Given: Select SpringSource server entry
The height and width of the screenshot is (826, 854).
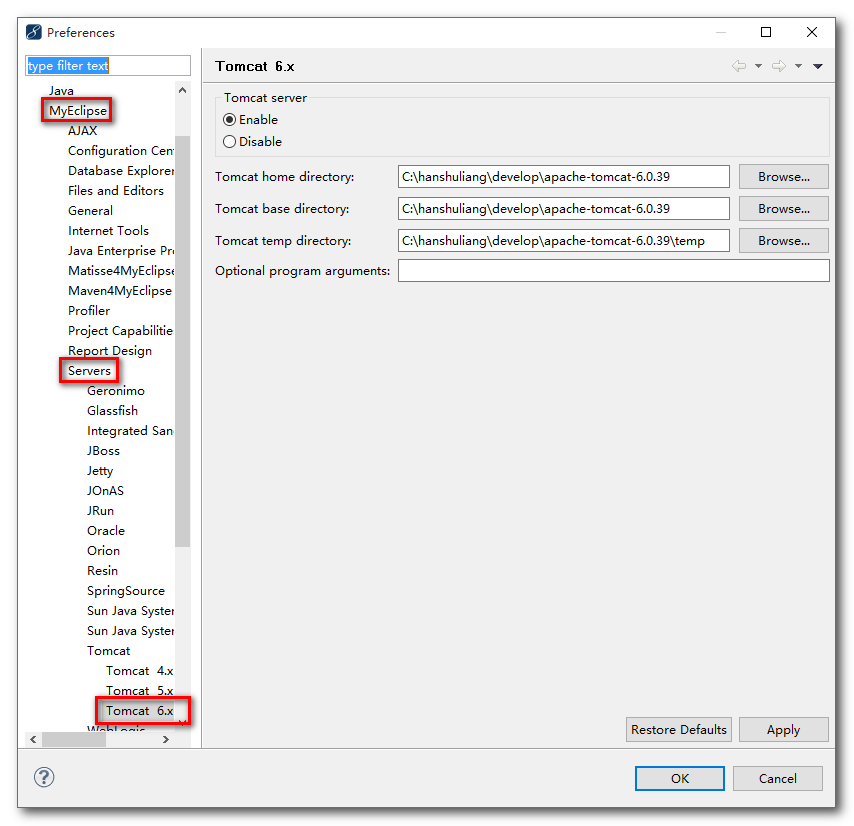Looking at the screenshot, I should pyautogui.click(x=125, y=591).
